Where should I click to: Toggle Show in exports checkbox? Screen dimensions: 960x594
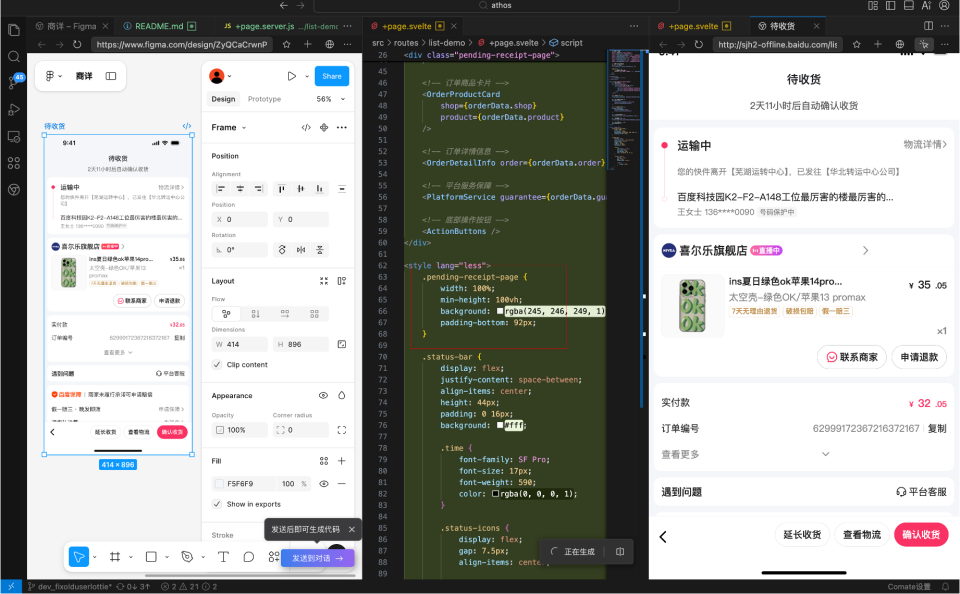point(217,504)
